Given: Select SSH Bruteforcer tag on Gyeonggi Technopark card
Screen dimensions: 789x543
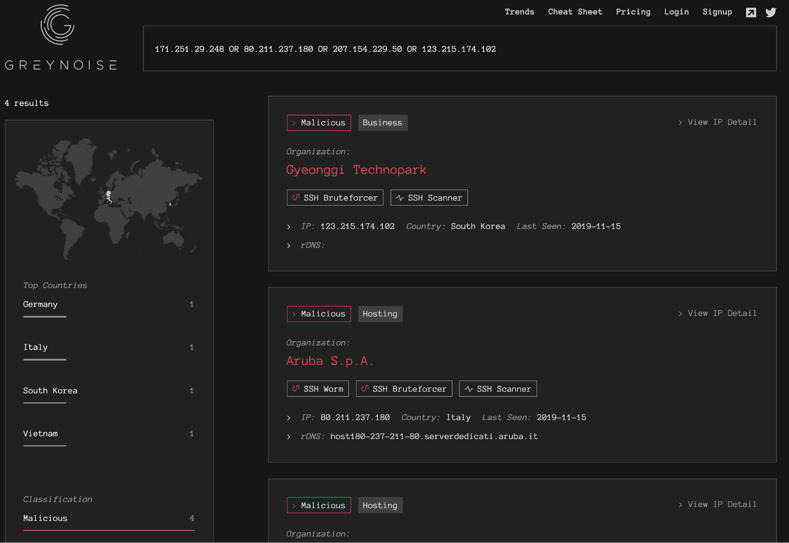Looking at the screenshot, I should coord(335,198).
